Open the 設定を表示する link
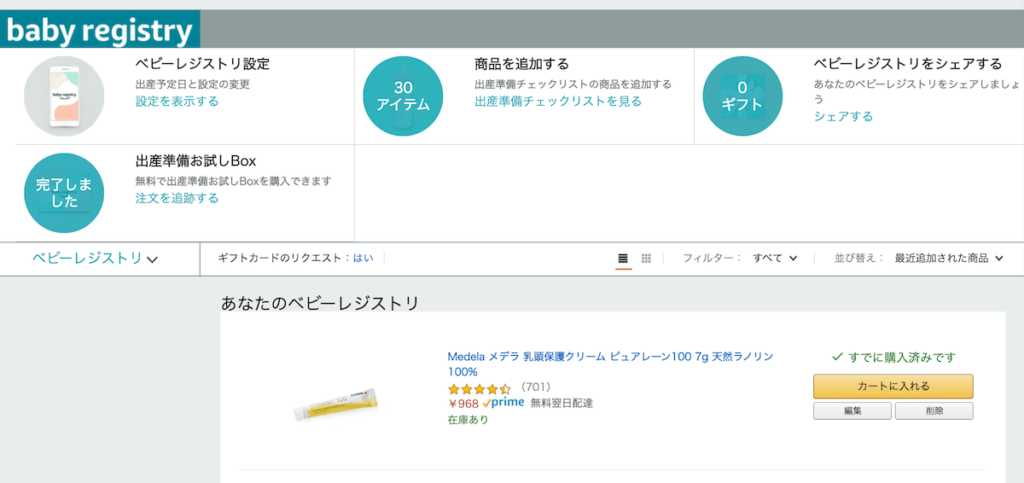This screenshot has width=1024, height=483. (177, 102)
